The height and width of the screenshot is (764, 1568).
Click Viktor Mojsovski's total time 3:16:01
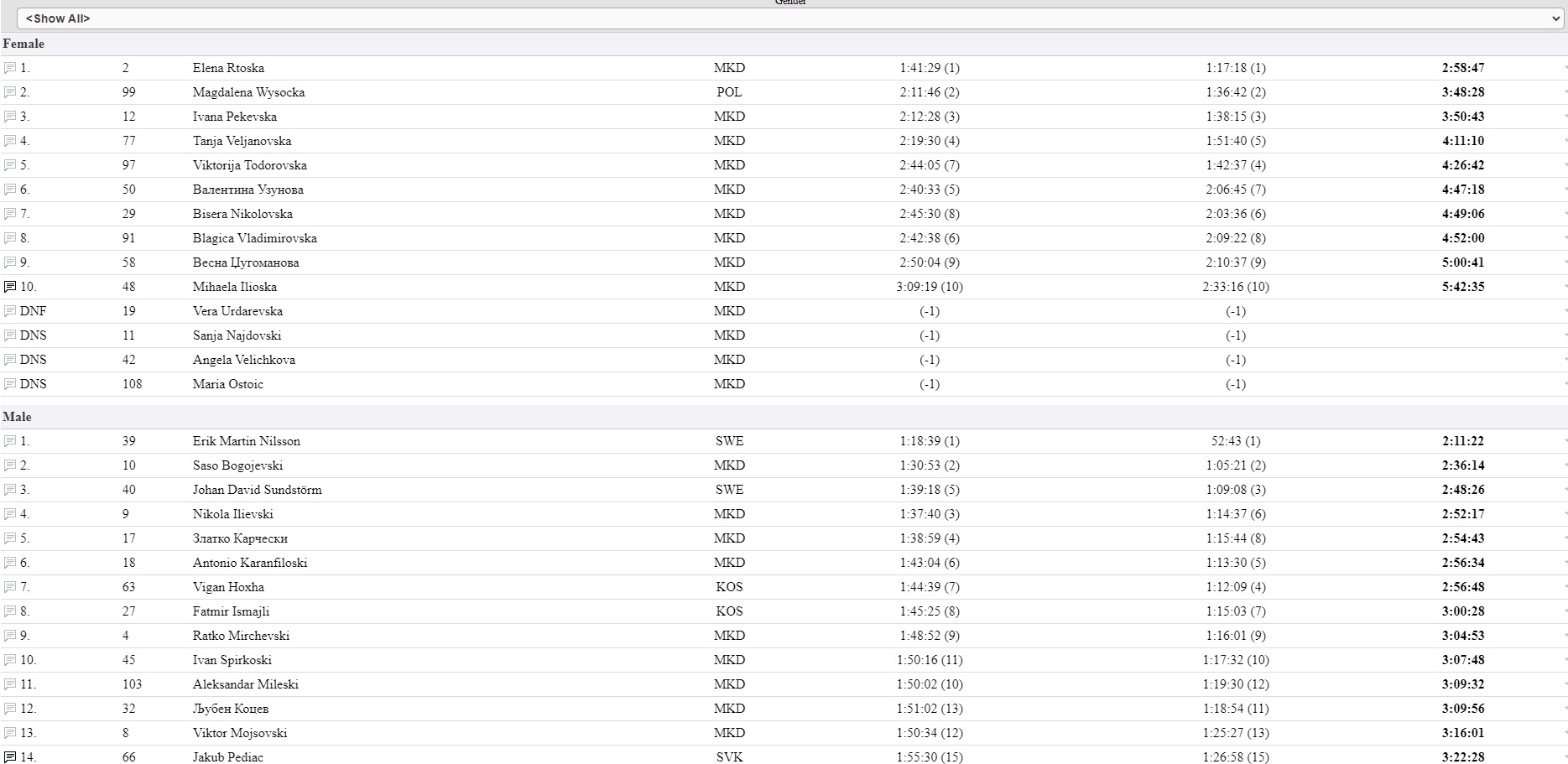[x=1463, y=733]
